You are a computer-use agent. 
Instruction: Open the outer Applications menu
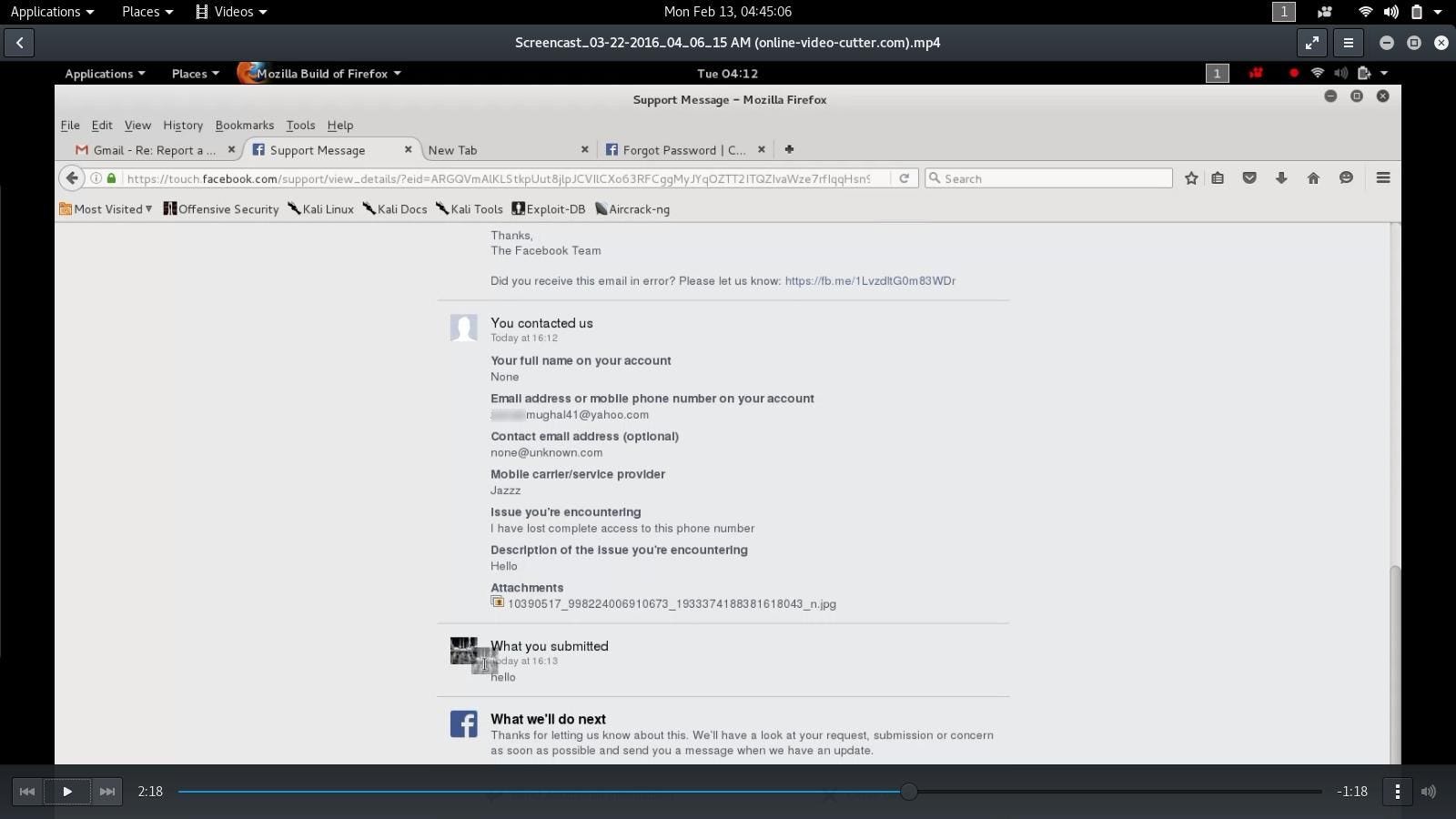pos(52,12)
